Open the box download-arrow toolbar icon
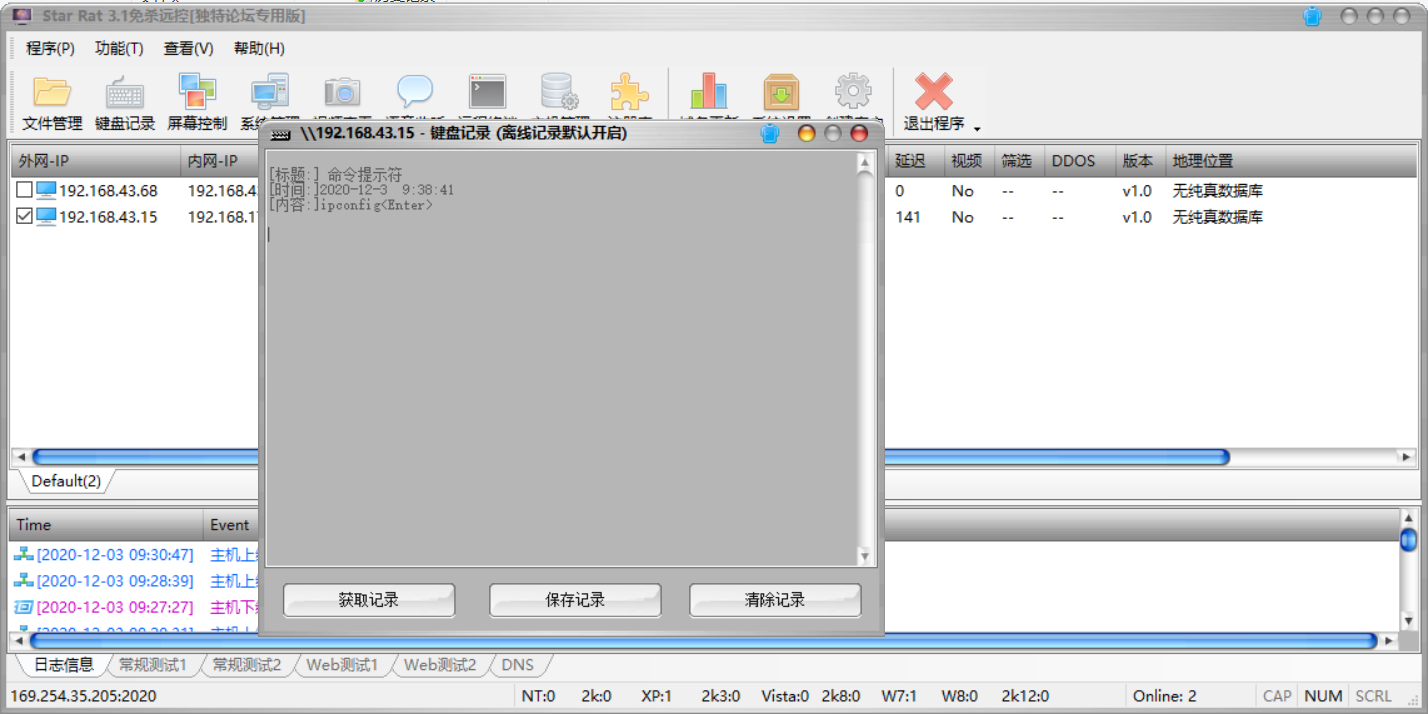Screen dimensions: 1428x714 pos(781,92)
